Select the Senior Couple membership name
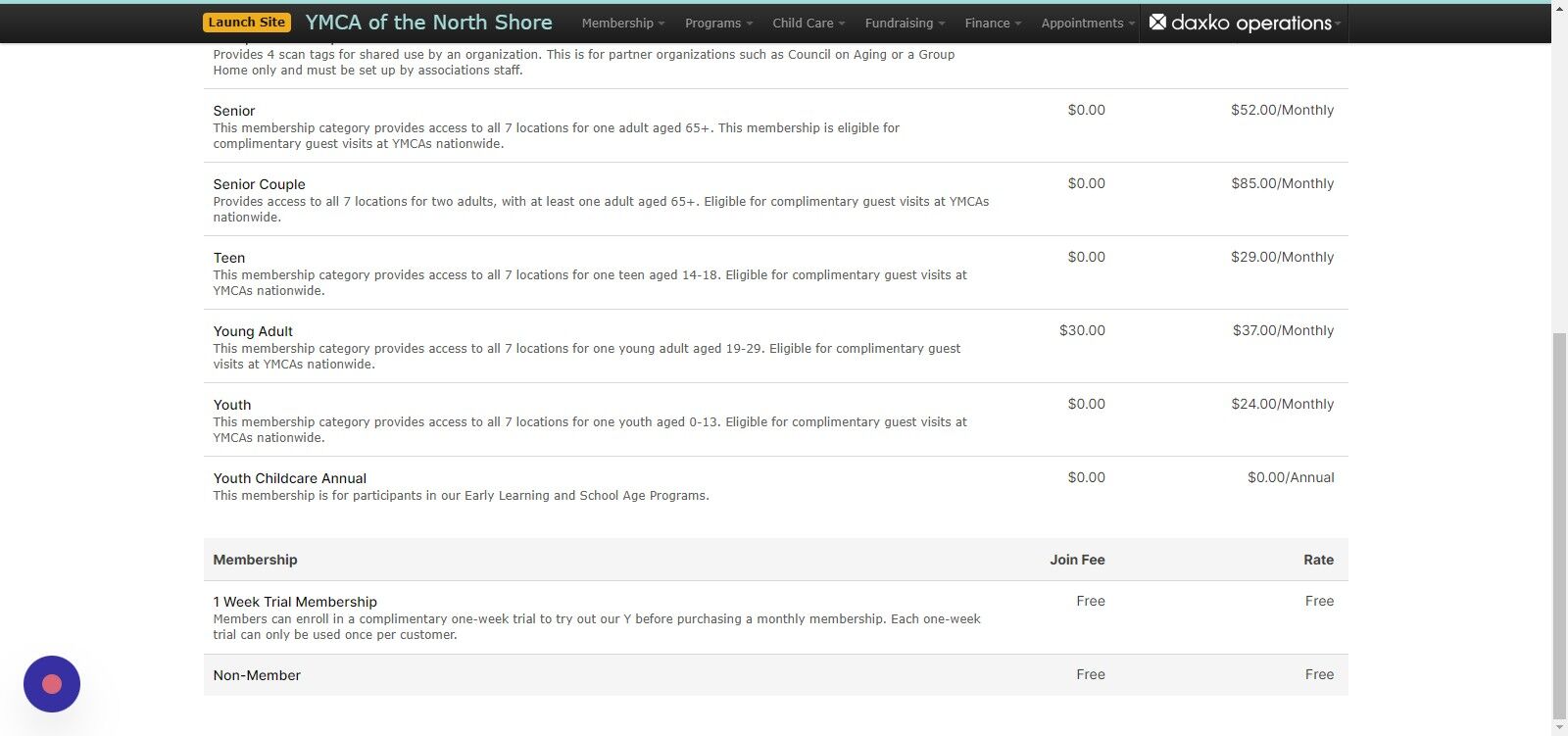Viewport: 1568px width, 736px height. pyautogui.click(x=260, y=184)
